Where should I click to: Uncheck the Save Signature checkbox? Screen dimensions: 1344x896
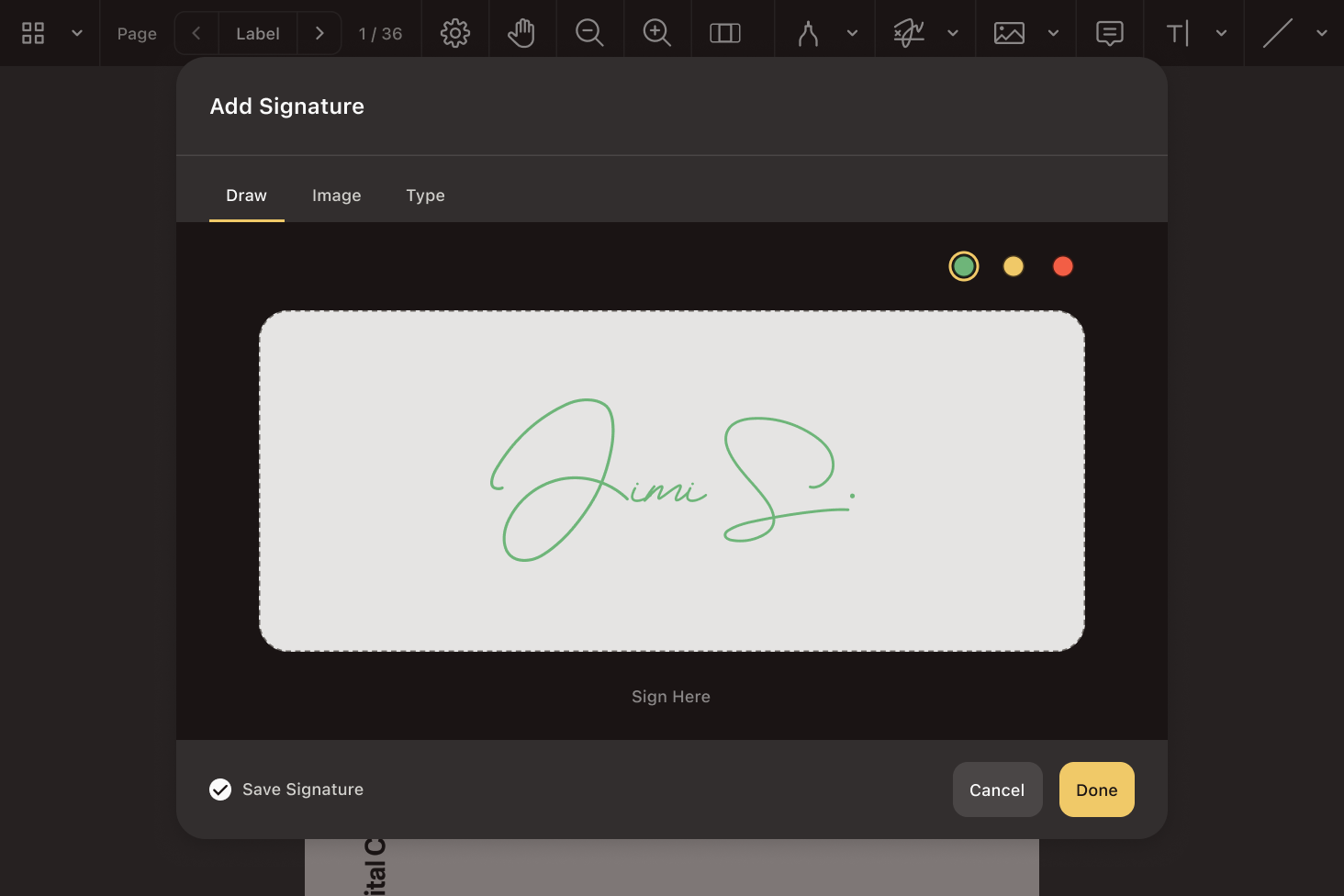pyautogui.click(x=220, y=789)
